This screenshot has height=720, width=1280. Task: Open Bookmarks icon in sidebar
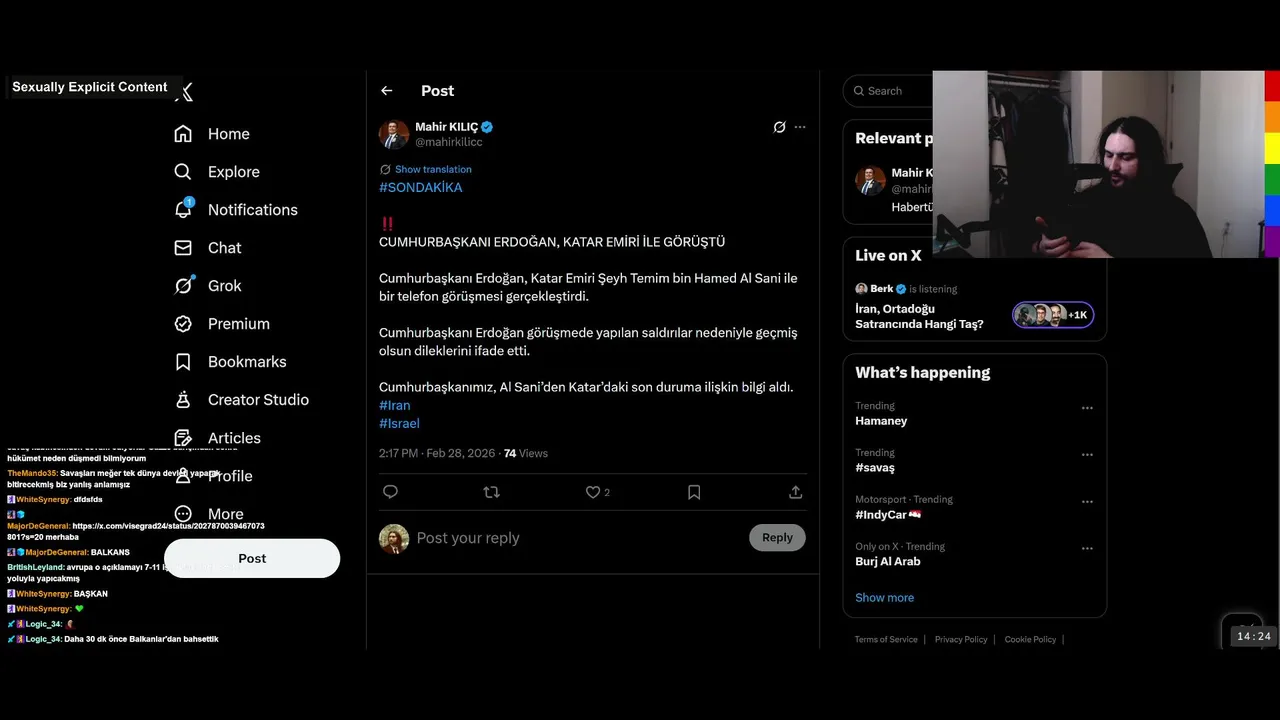[x=183, y=362]
